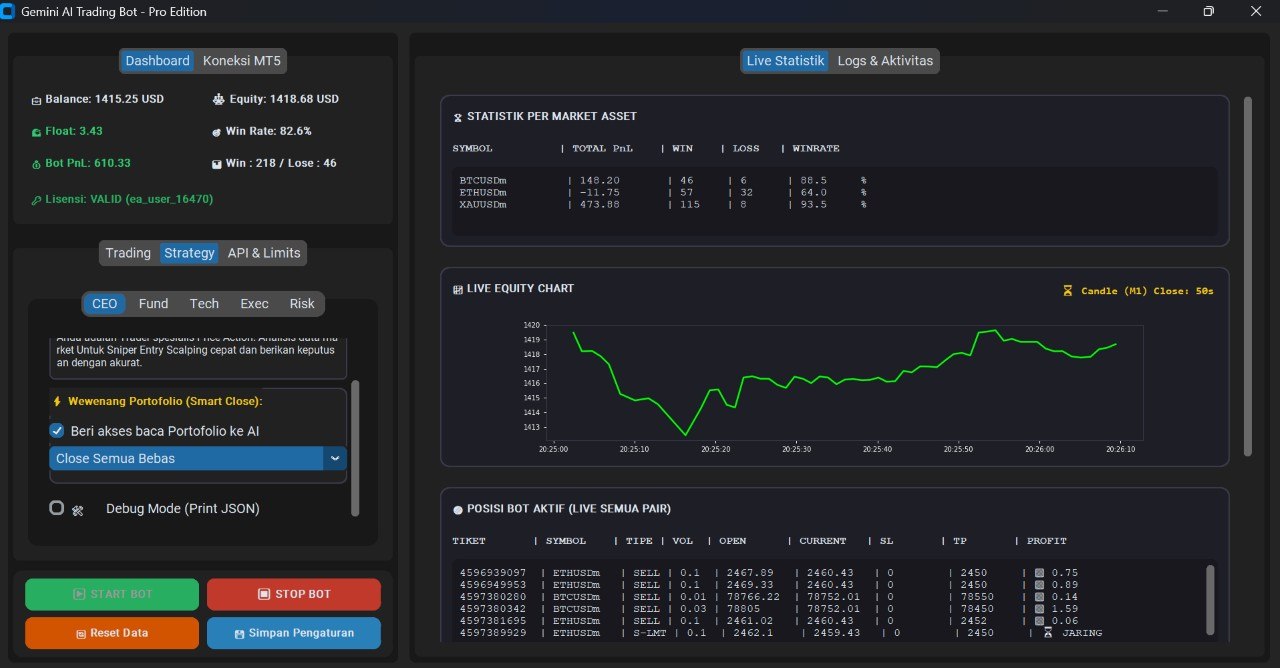Open the Exec sub-tab
The height and width of the screenshot is (668, 1280).
(254, 304)
